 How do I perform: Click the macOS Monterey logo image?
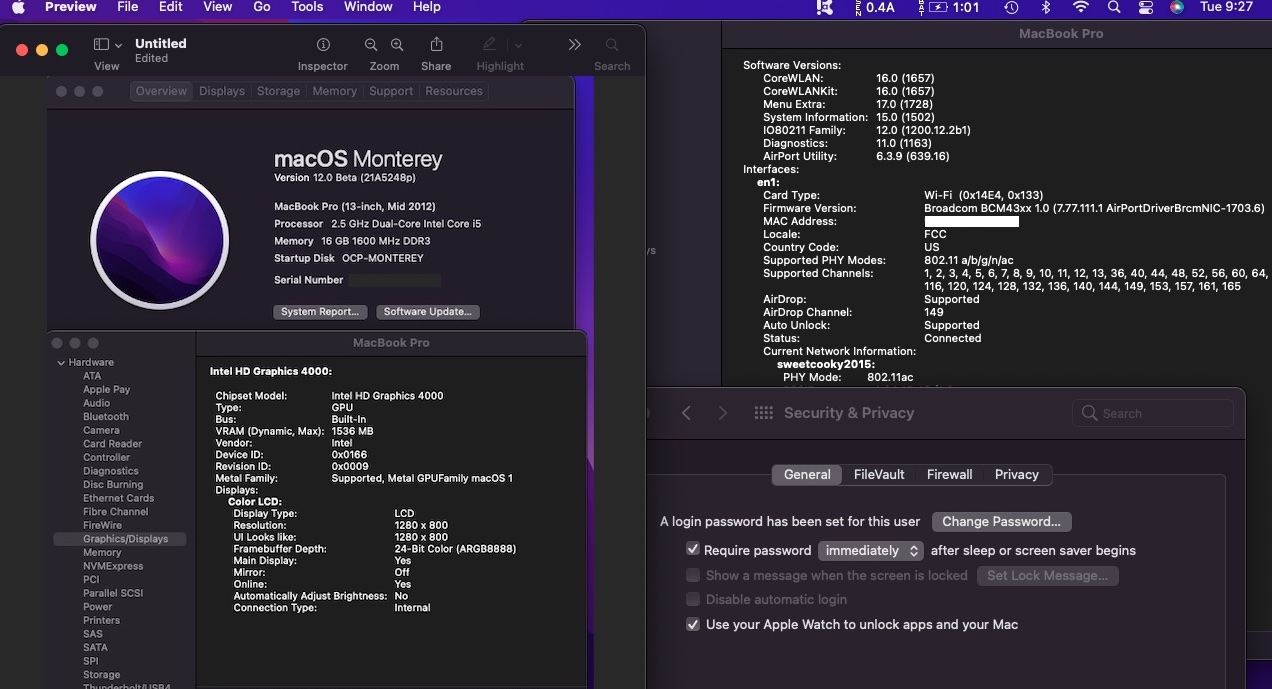tap(160, 240)
